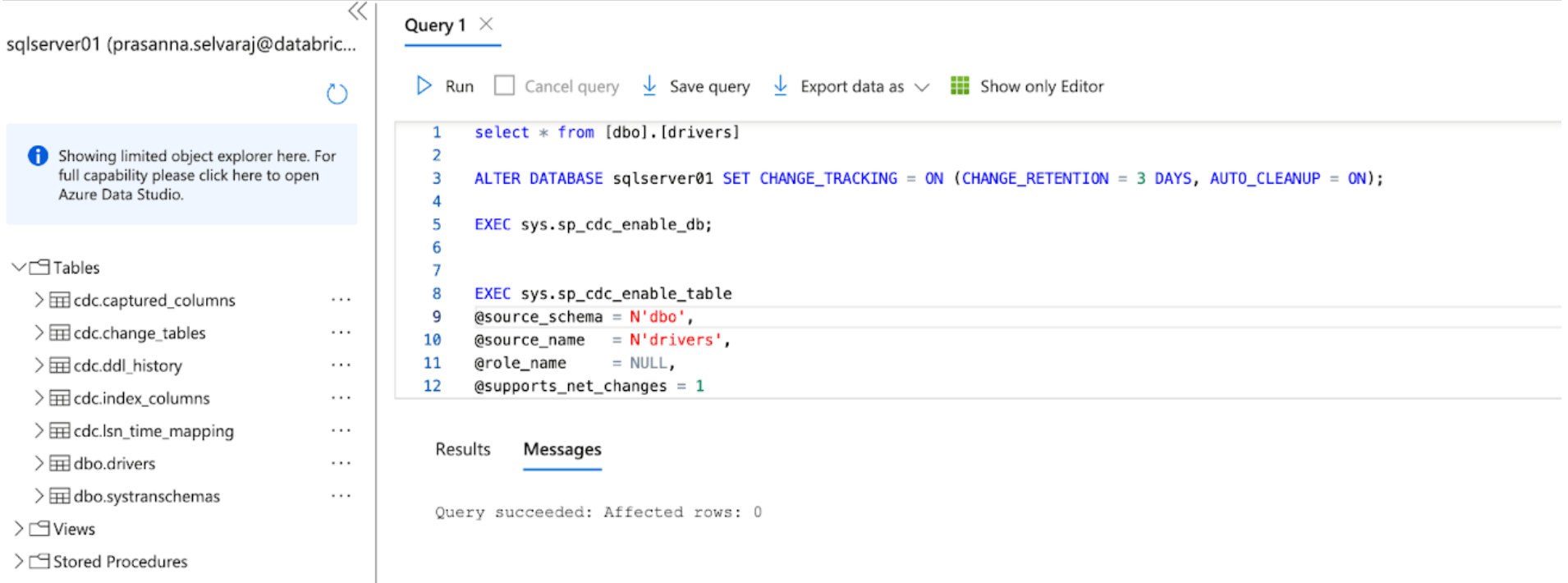This screenshot has width=1568, height=583.
Task: Open the ellipsis menu for cdc.ddl_history
Action: (341, 365)
